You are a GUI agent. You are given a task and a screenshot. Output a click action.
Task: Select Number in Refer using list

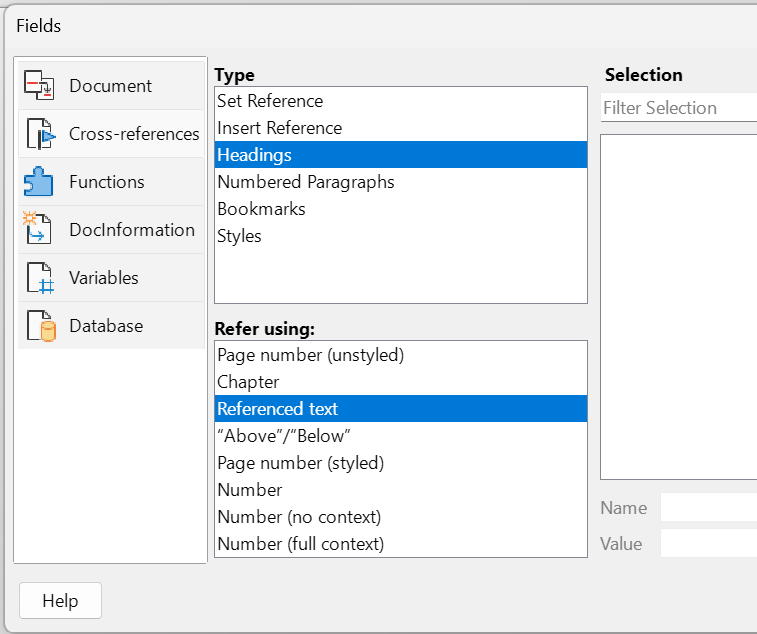coord(401,490)
